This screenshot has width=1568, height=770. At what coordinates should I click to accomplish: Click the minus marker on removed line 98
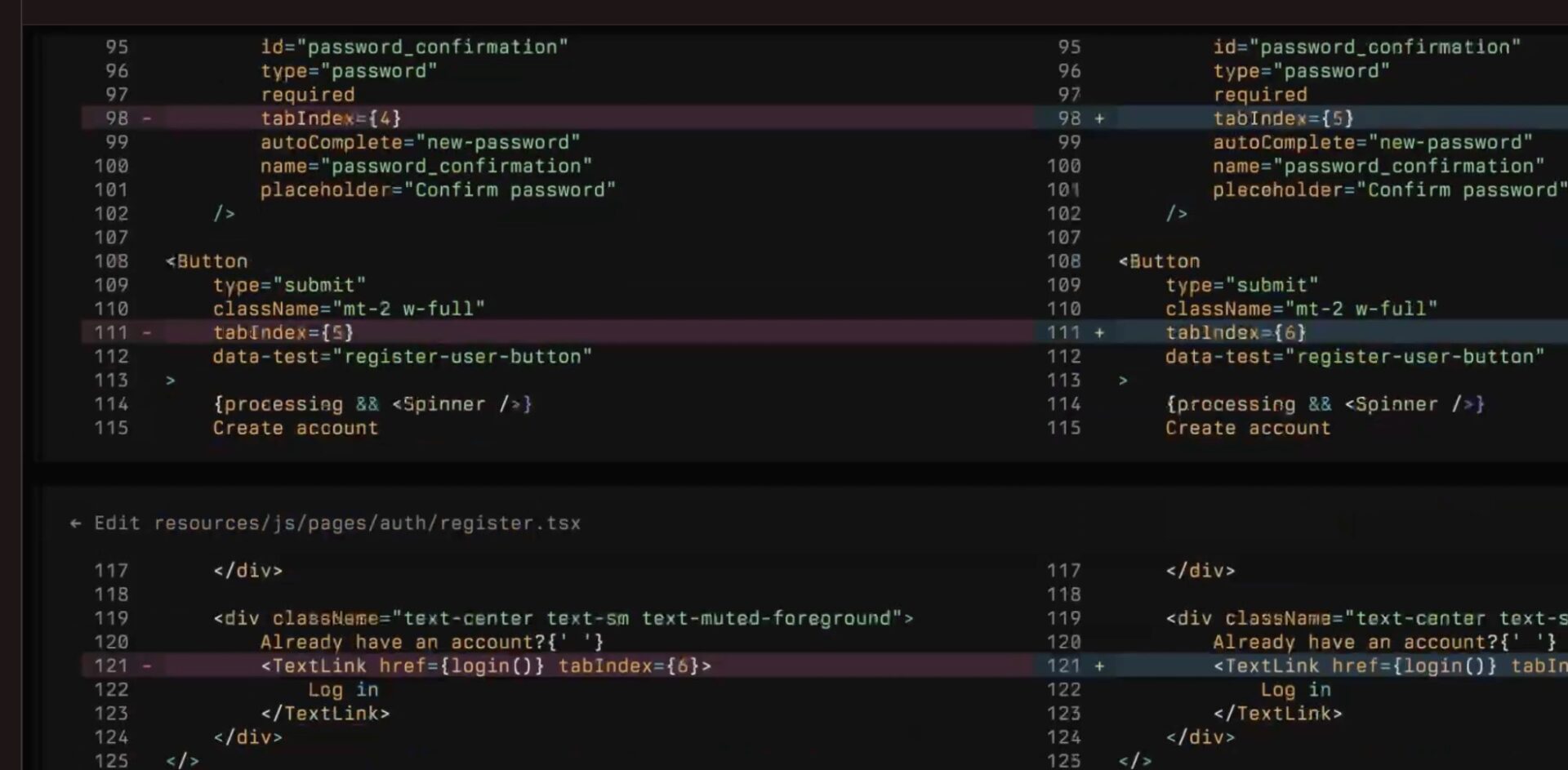(145, 118)
